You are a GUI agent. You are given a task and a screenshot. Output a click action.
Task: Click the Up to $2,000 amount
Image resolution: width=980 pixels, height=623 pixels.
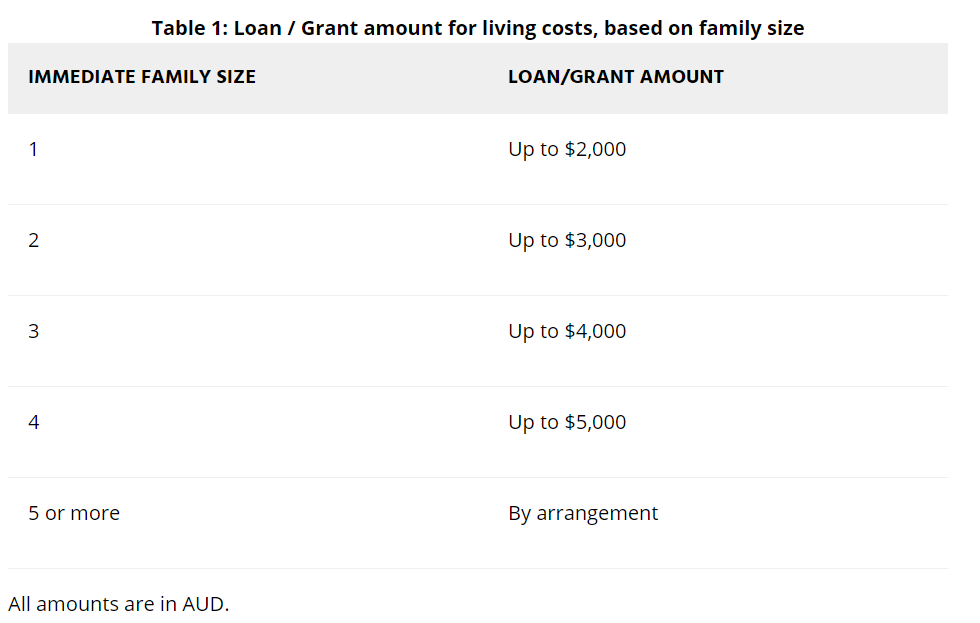(x=567, y=150)
